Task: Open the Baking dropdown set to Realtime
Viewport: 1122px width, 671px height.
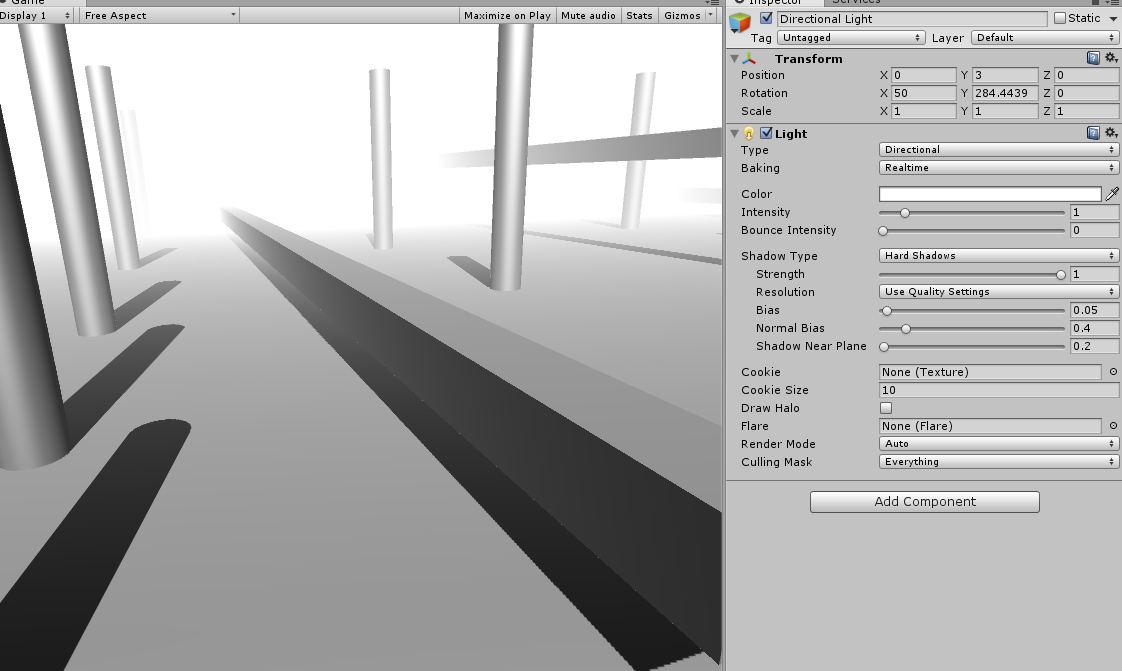Action: 998,167
